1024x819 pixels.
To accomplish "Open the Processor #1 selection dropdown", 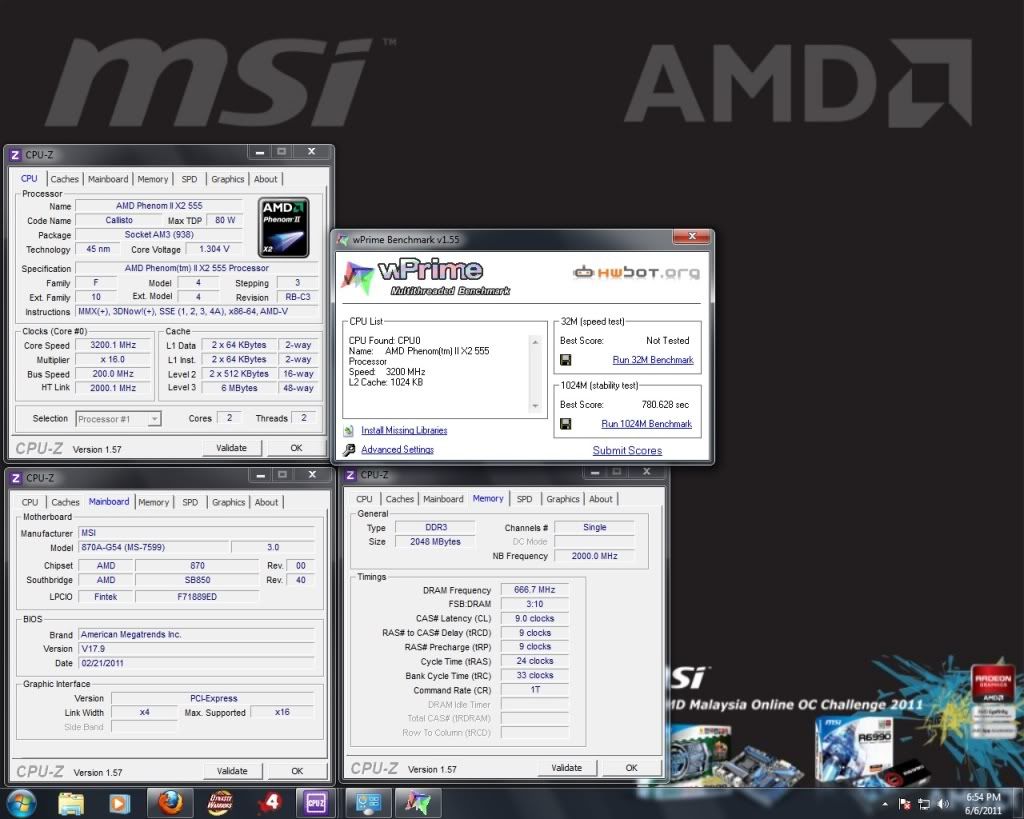I will [x=153, y=419].
